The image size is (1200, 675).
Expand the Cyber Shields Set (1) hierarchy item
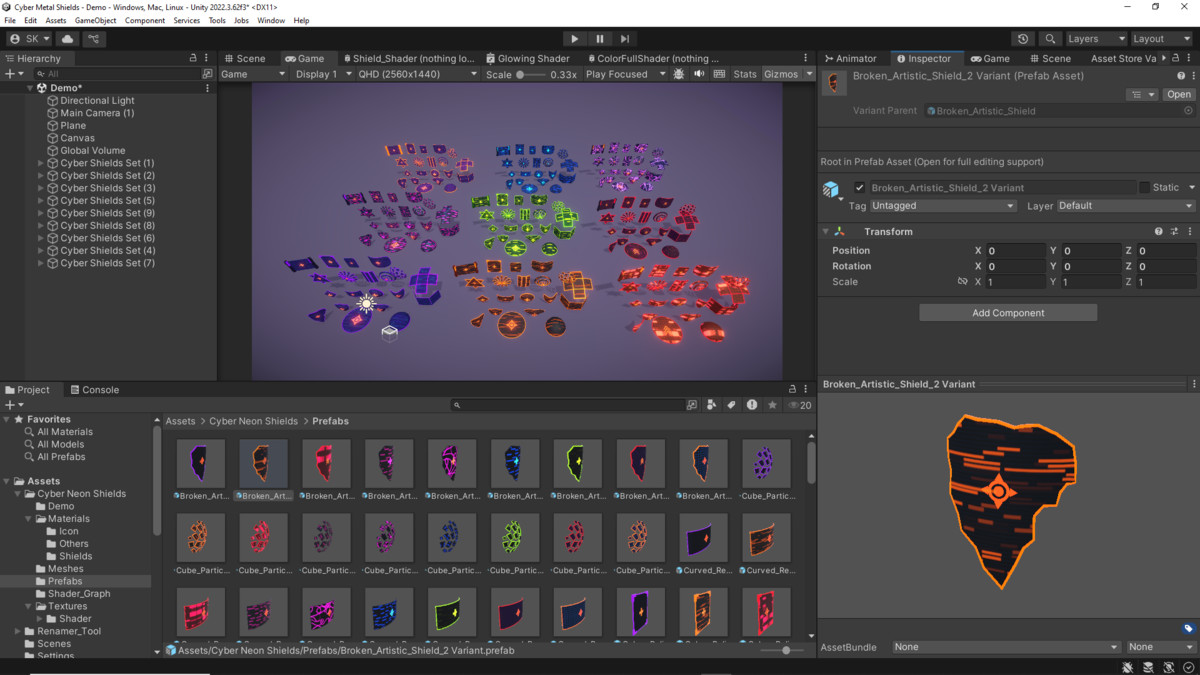41,162
